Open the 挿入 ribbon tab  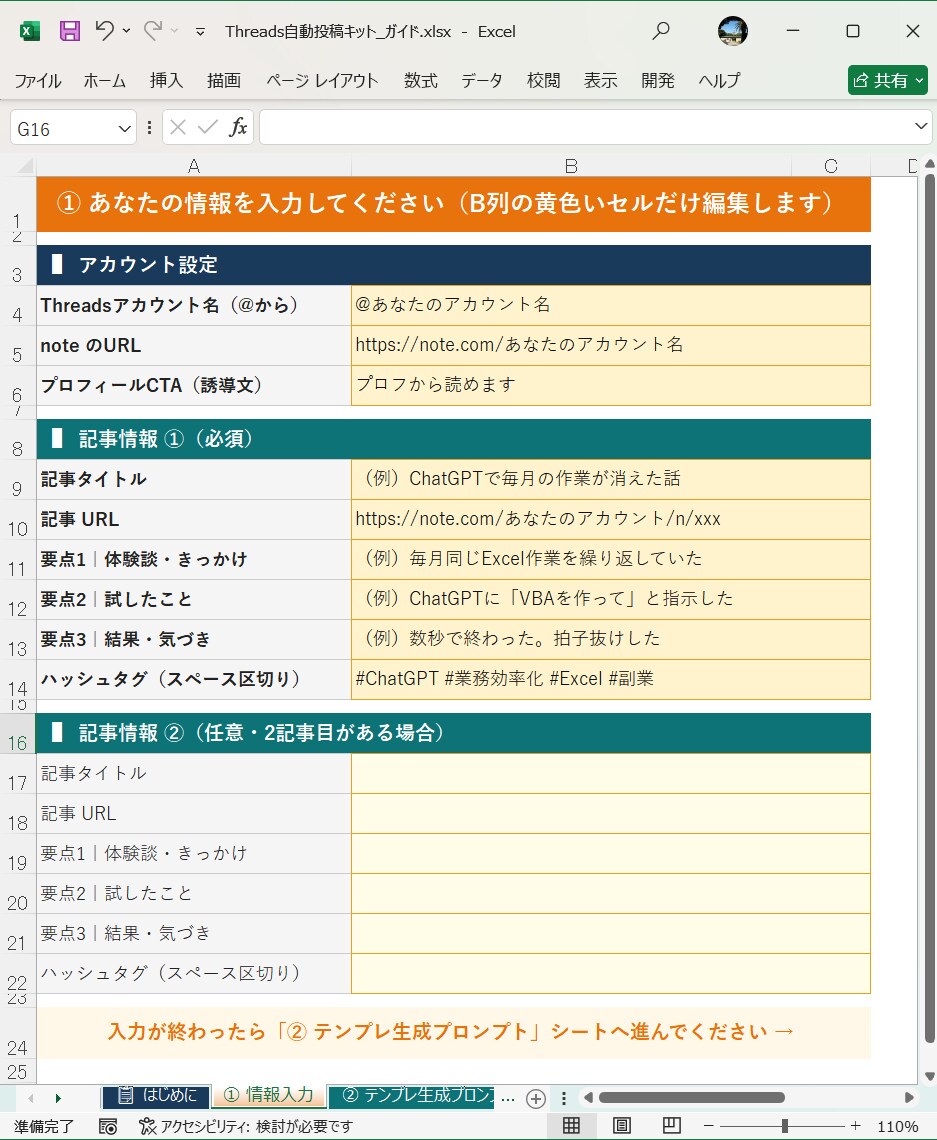pyautogui.click(x=166, y=81)
